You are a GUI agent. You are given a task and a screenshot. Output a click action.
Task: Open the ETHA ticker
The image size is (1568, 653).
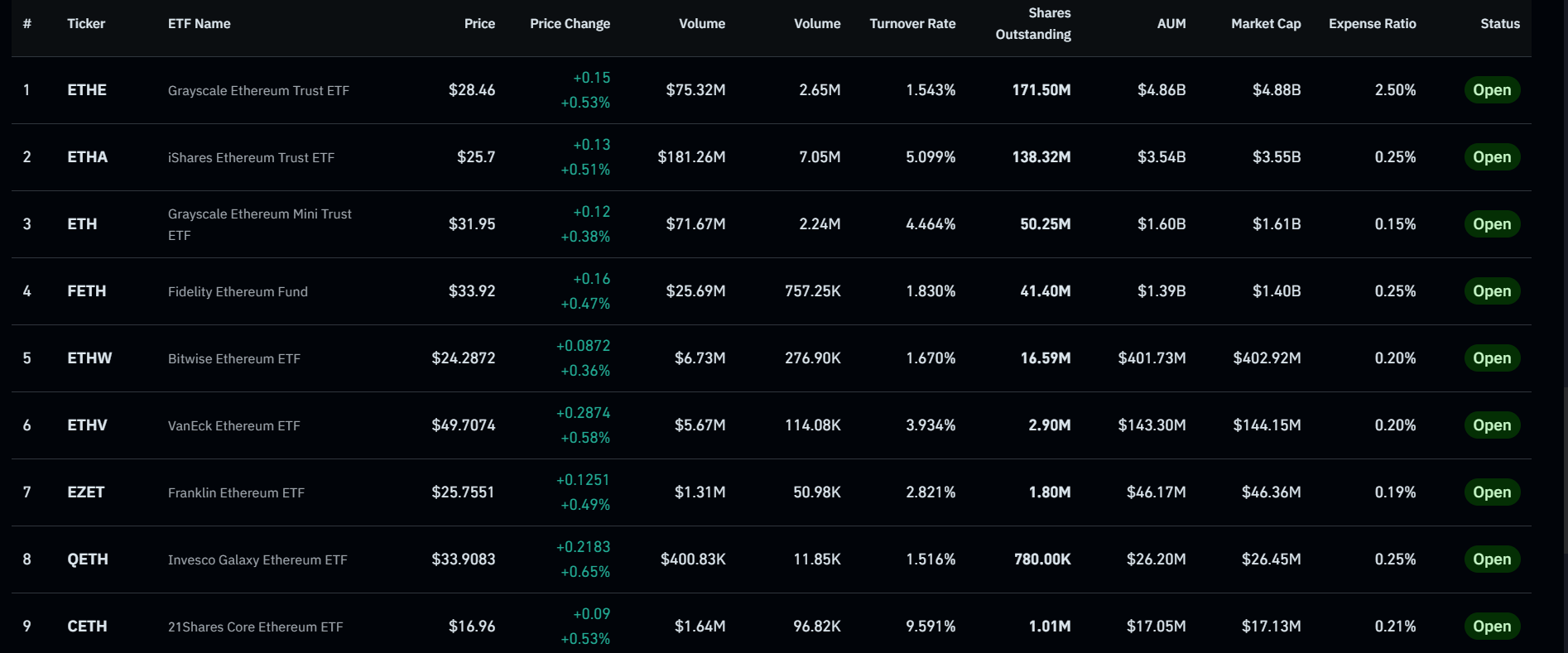pyautogui.click(x=88, y=157)
